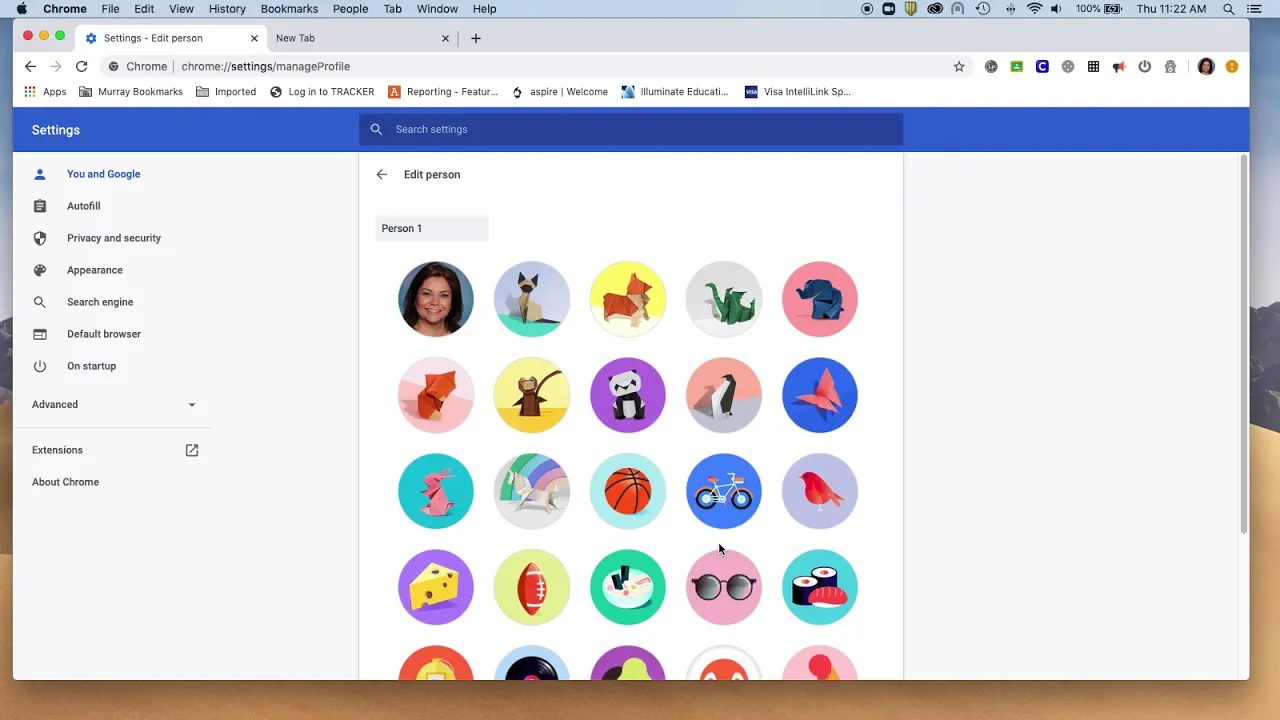The height and width of the screenshot is (720, 1280).
Task: Reload the current page
Action: click(x=82, y=66)
